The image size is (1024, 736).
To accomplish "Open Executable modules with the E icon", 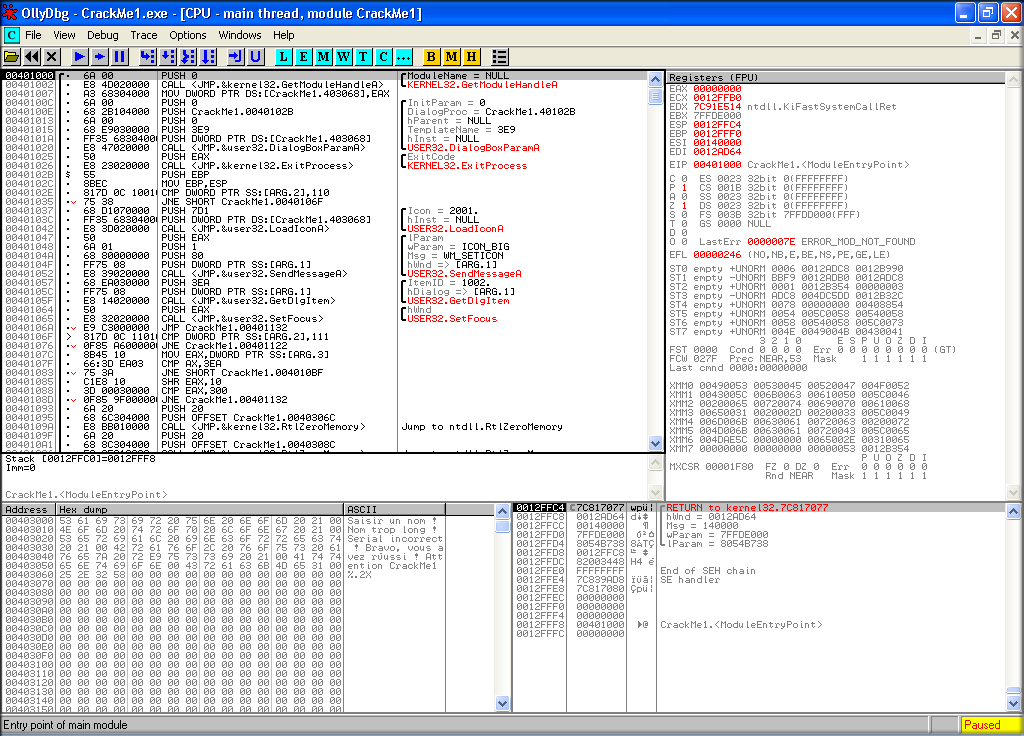I will coord(304,57).
